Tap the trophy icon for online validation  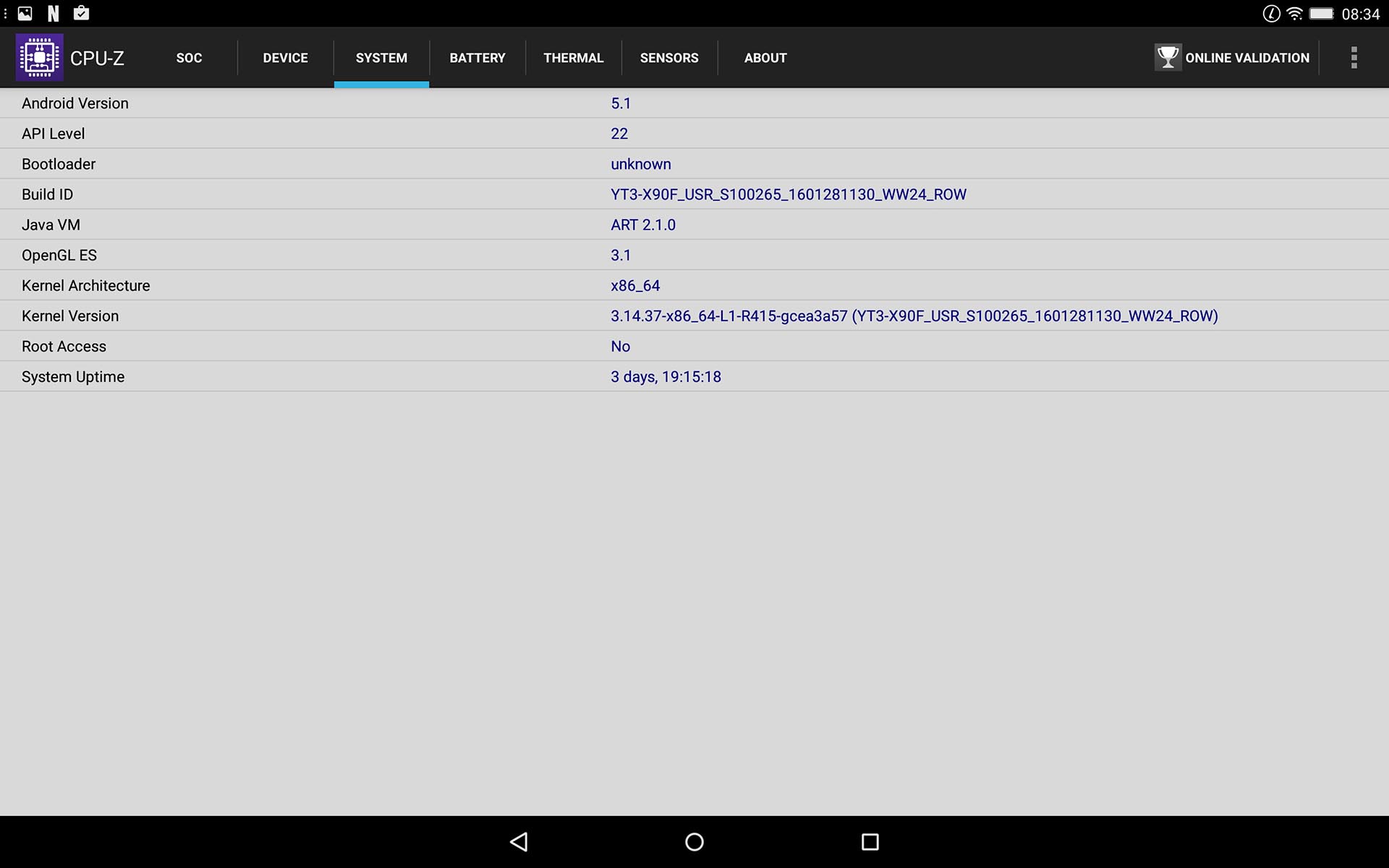point(1168,57)
